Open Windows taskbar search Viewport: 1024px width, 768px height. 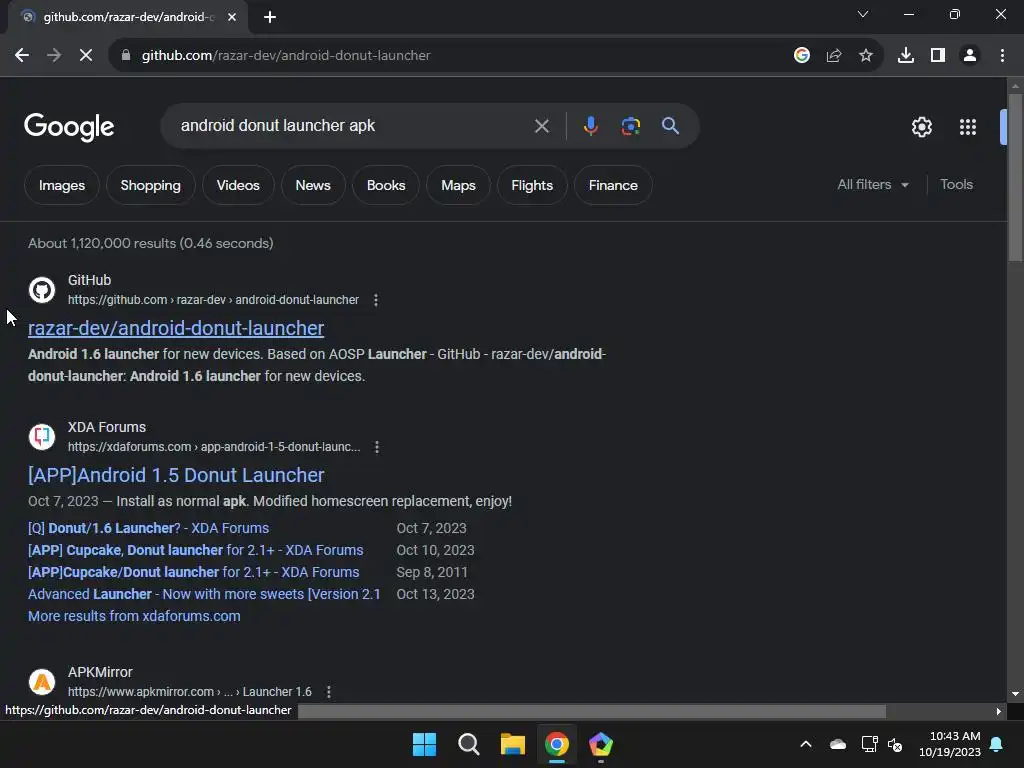click(x=468, y=744)
